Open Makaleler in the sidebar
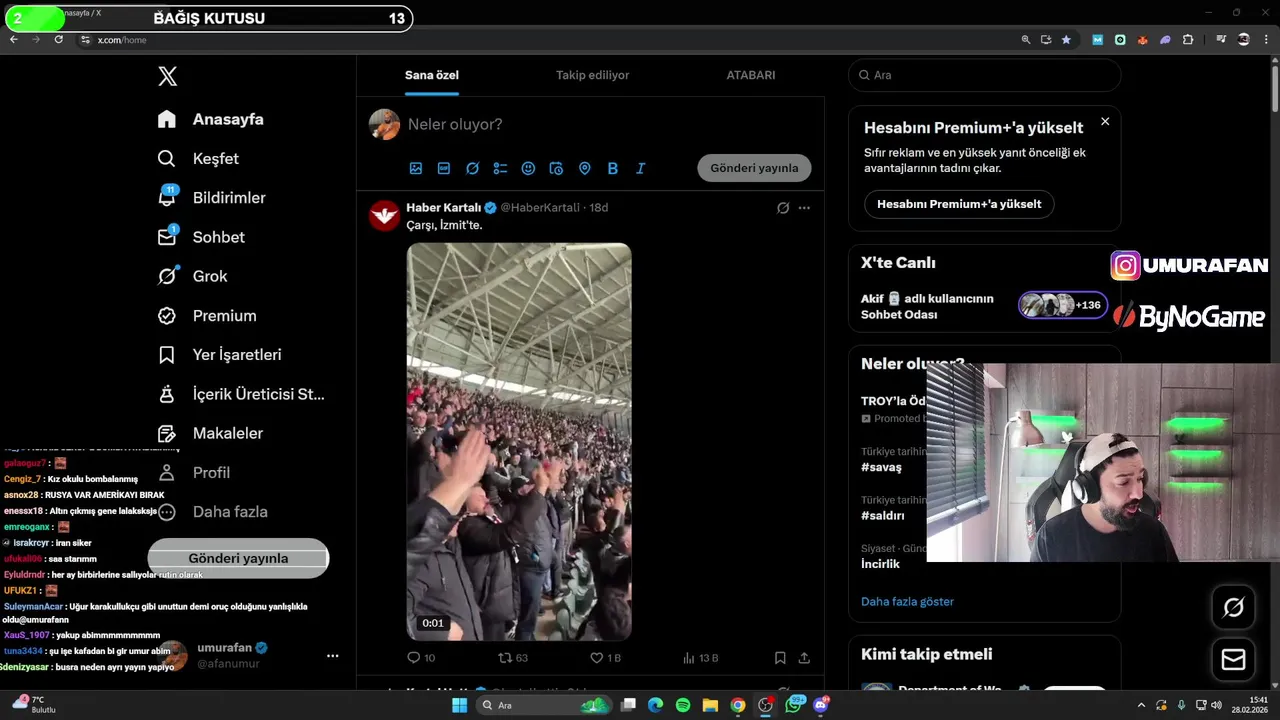Screen dimensions: 1280x720 (x=210, y=433)
